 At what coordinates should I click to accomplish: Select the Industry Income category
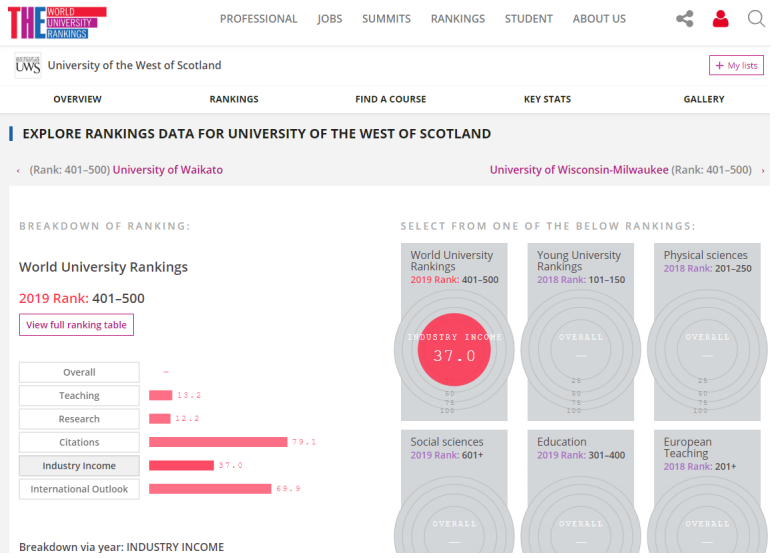coord(79,465)
